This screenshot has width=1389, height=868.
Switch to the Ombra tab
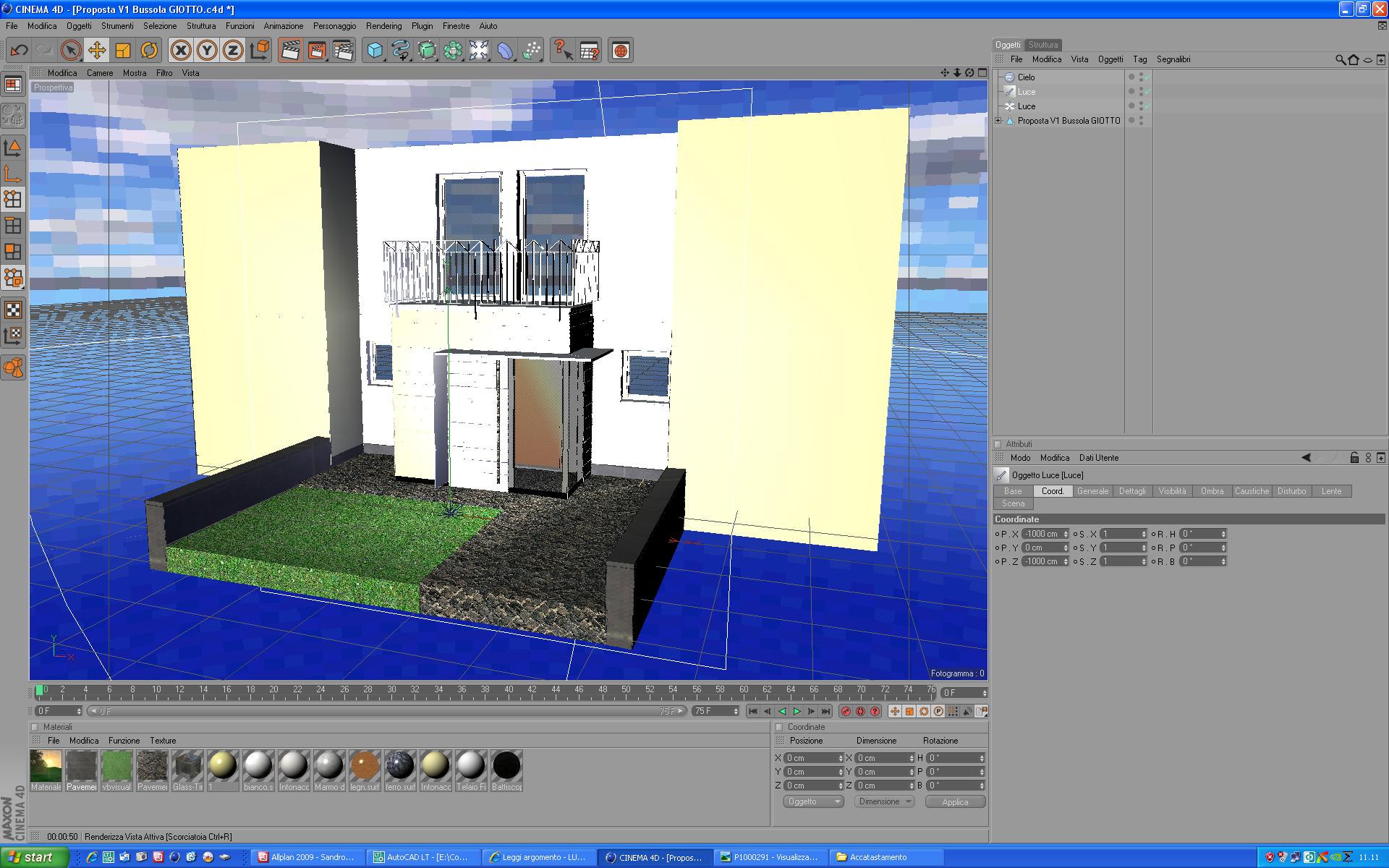(1212, 491)
